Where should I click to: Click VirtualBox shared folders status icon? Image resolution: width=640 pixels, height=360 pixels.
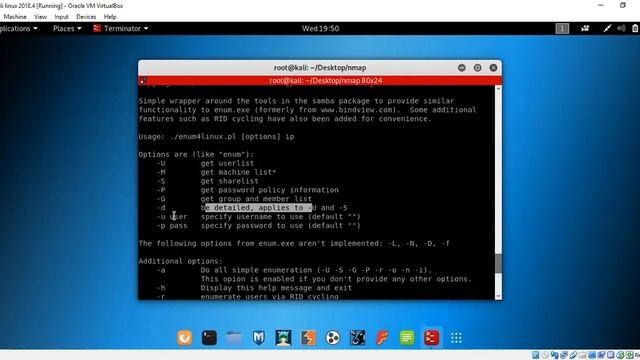tap(582, 355)
